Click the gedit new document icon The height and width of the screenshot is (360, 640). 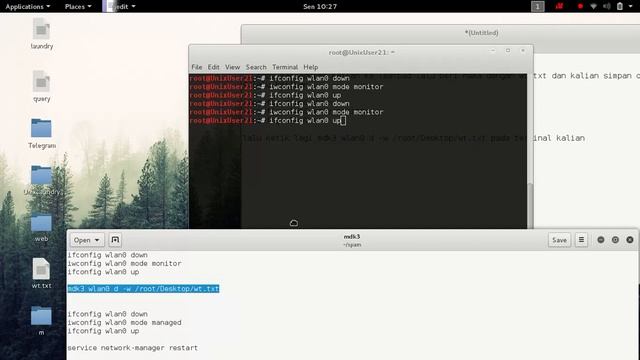pyautogui.click(x=115, y=240)
